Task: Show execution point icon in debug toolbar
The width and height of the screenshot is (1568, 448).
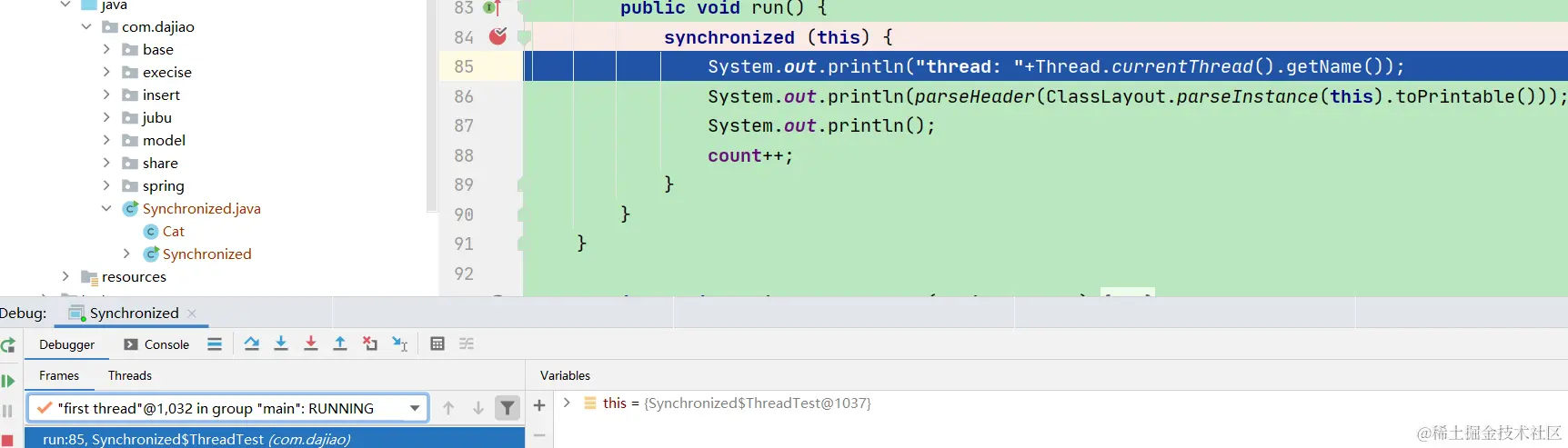Action: click(x=215, y=344)
